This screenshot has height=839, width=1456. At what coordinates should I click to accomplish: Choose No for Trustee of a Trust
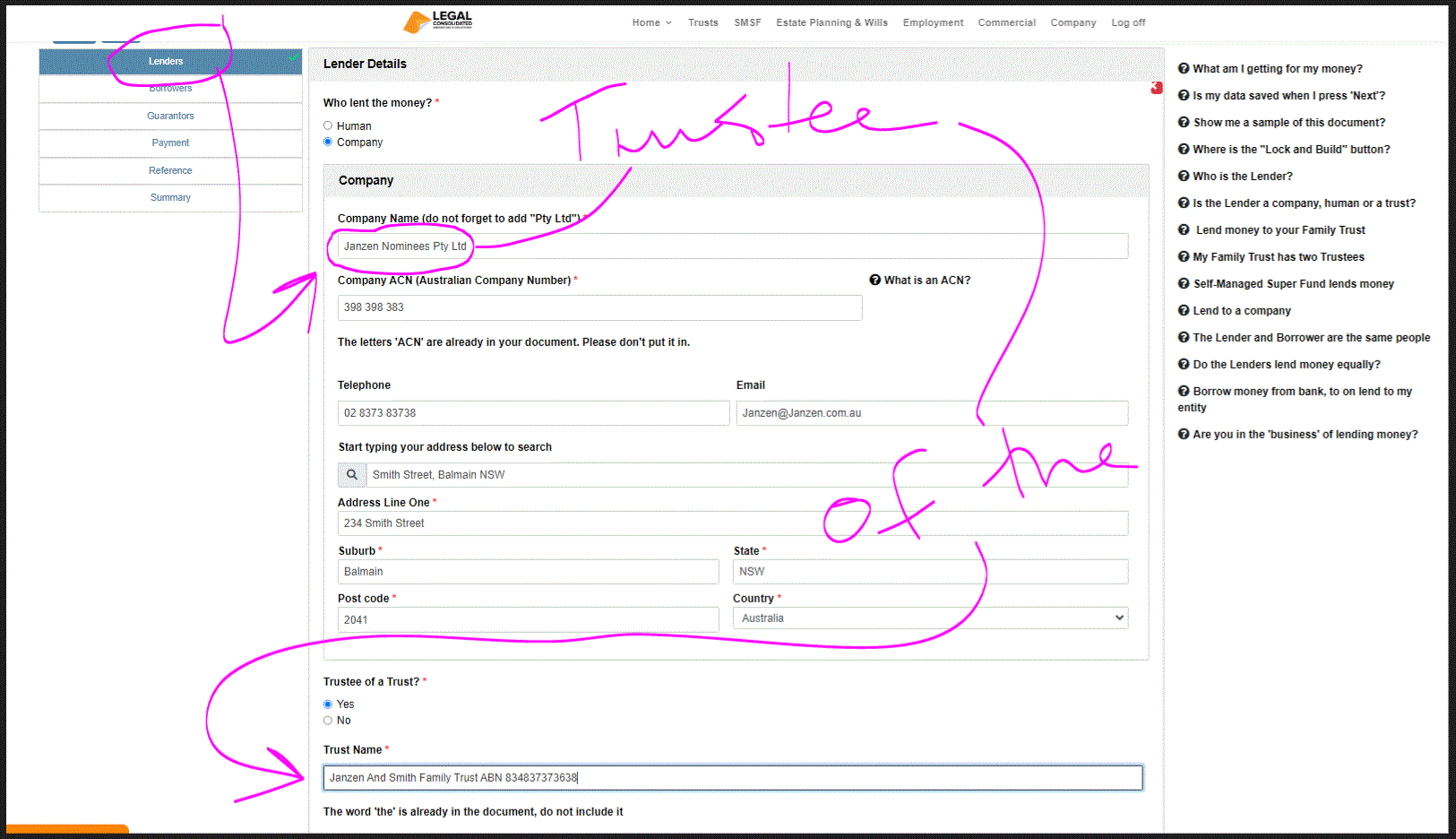[328, 721]
